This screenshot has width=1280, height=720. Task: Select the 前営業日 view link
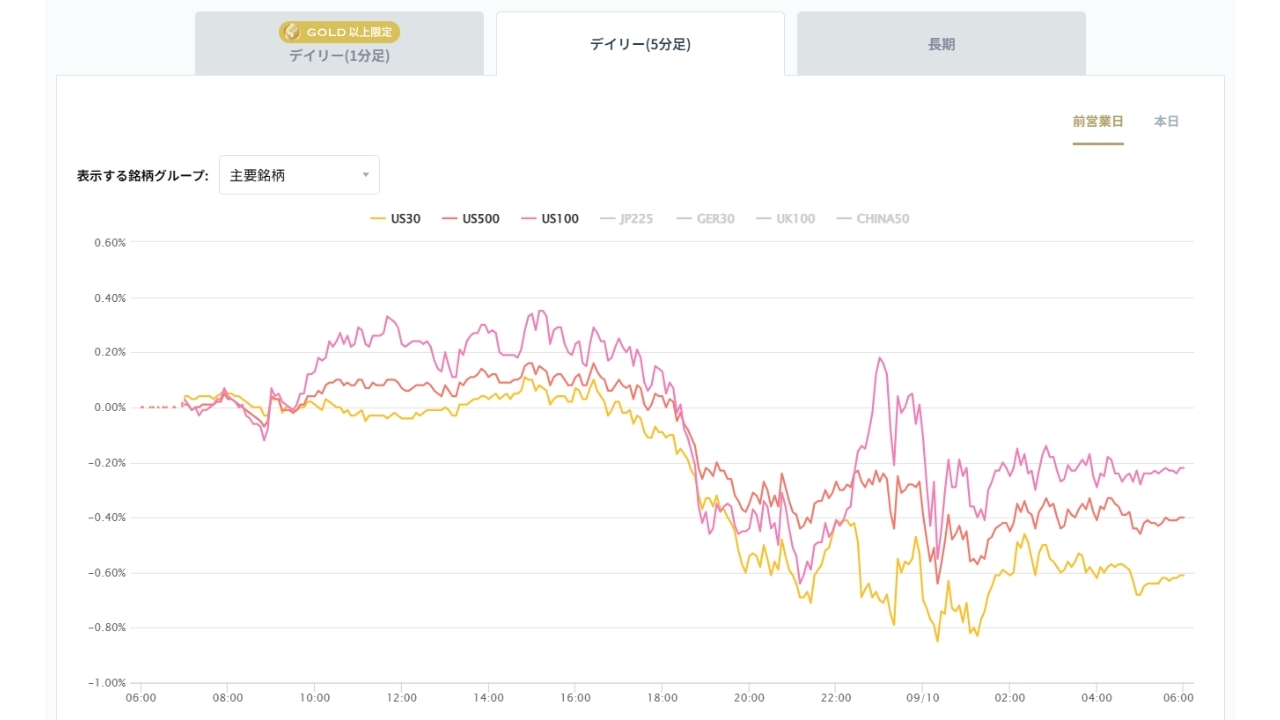point(1098,121)
